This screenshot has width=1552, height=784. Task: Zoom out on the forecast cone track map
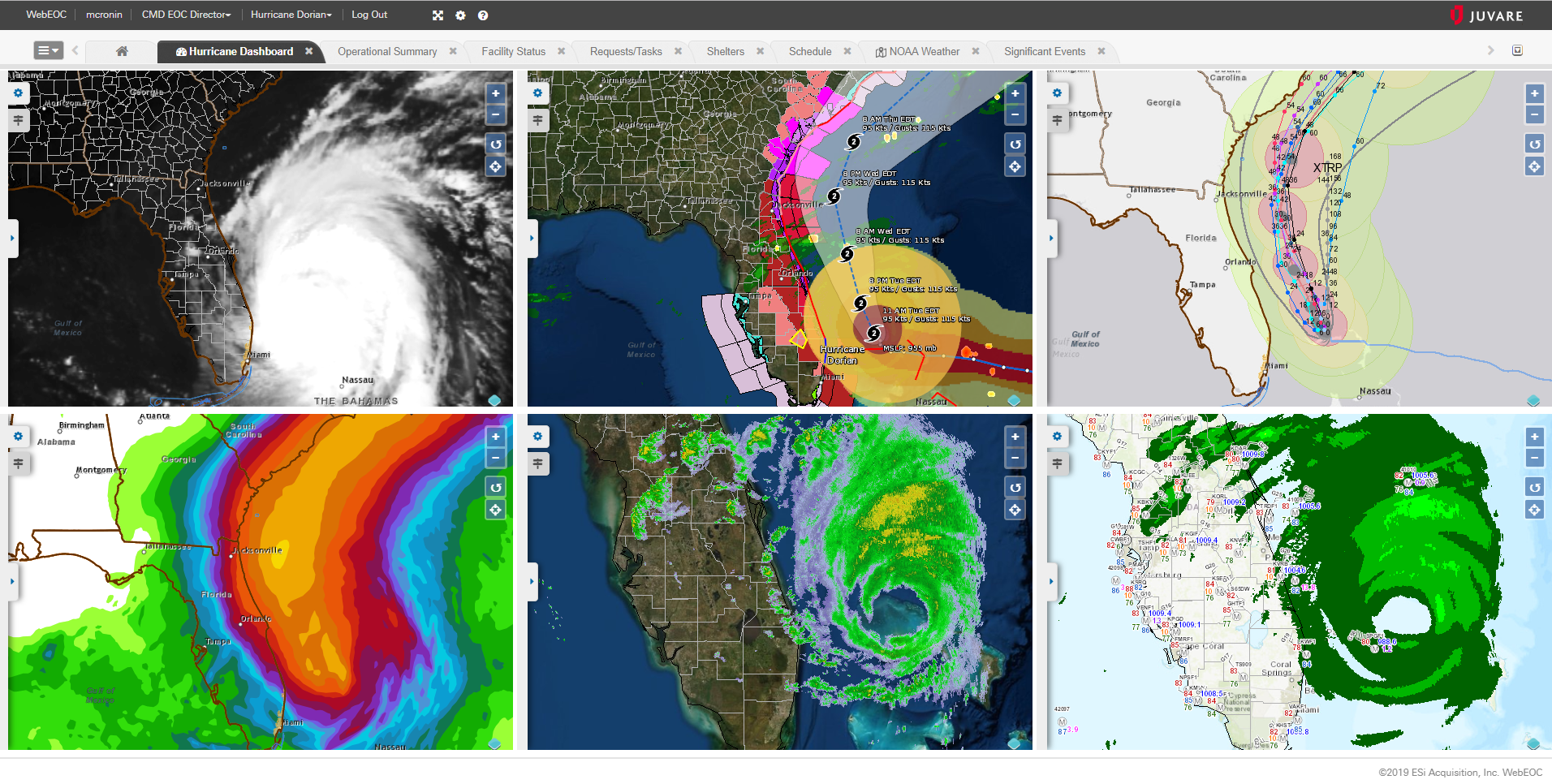click(1015, 115)
